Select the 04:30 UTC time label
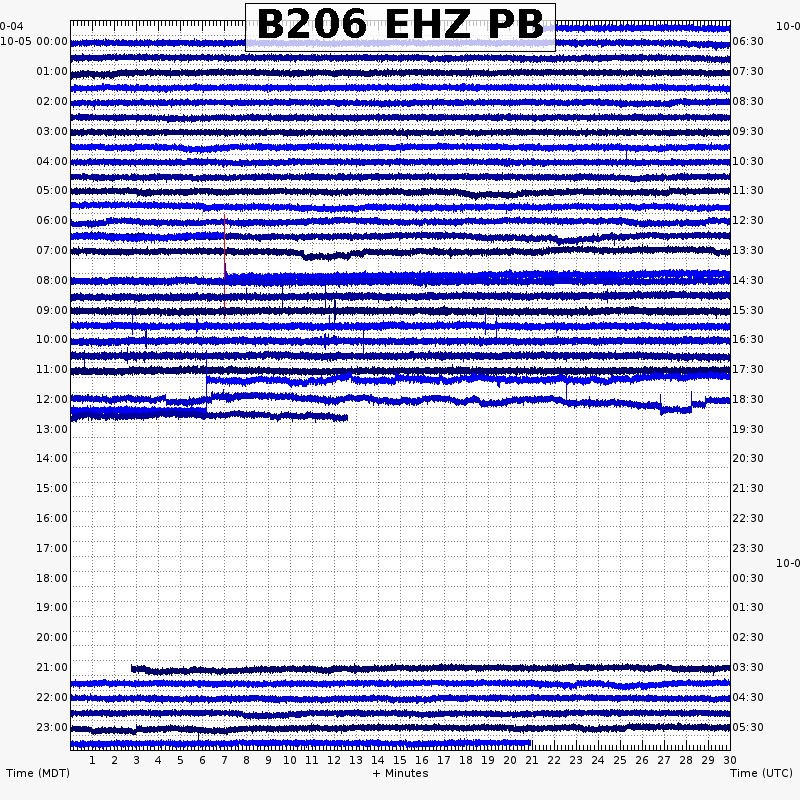This screenshot has height=800, width=800. pyautogui.click(x=748, y=697)
